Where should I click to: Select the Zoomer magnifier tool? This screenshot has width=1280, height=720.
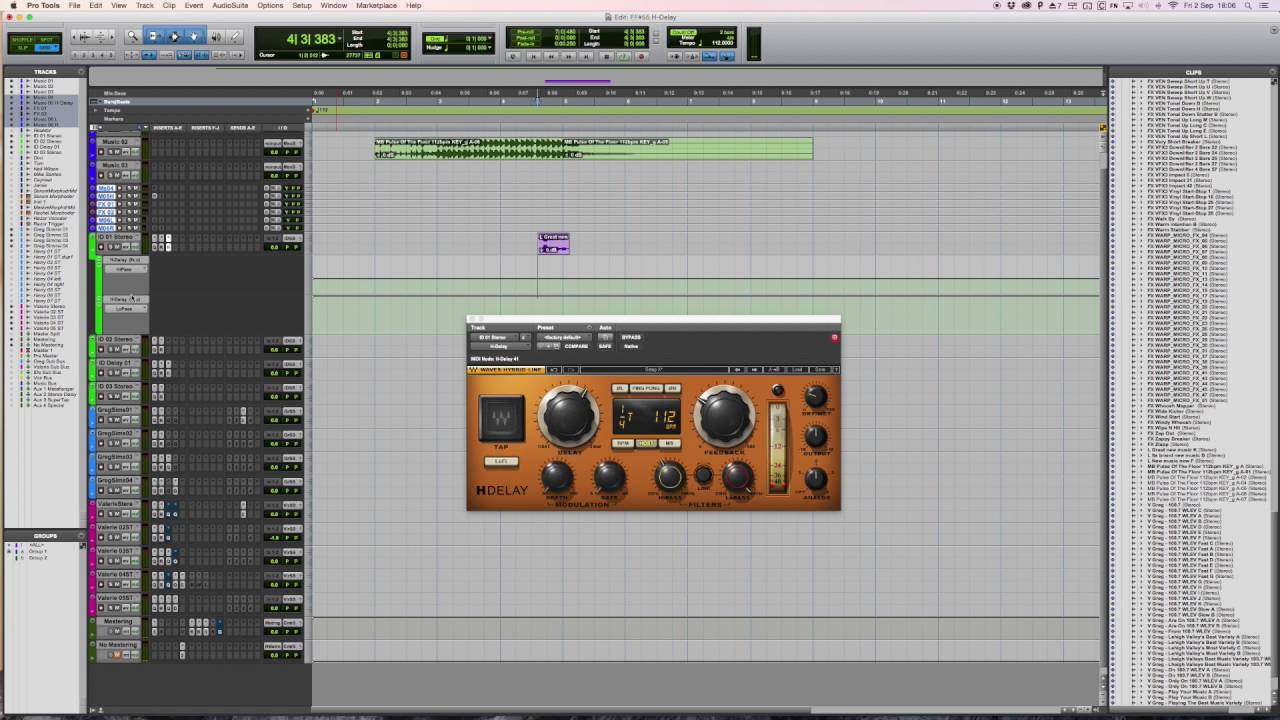[x=132, y=37]
